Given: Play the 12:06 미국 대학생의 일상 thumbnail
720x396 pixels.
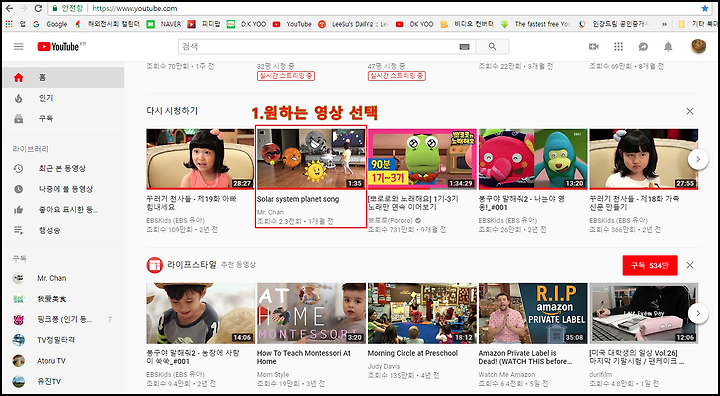Looking at the screenshot, I should pyautogui.click(x=644, y=313).
